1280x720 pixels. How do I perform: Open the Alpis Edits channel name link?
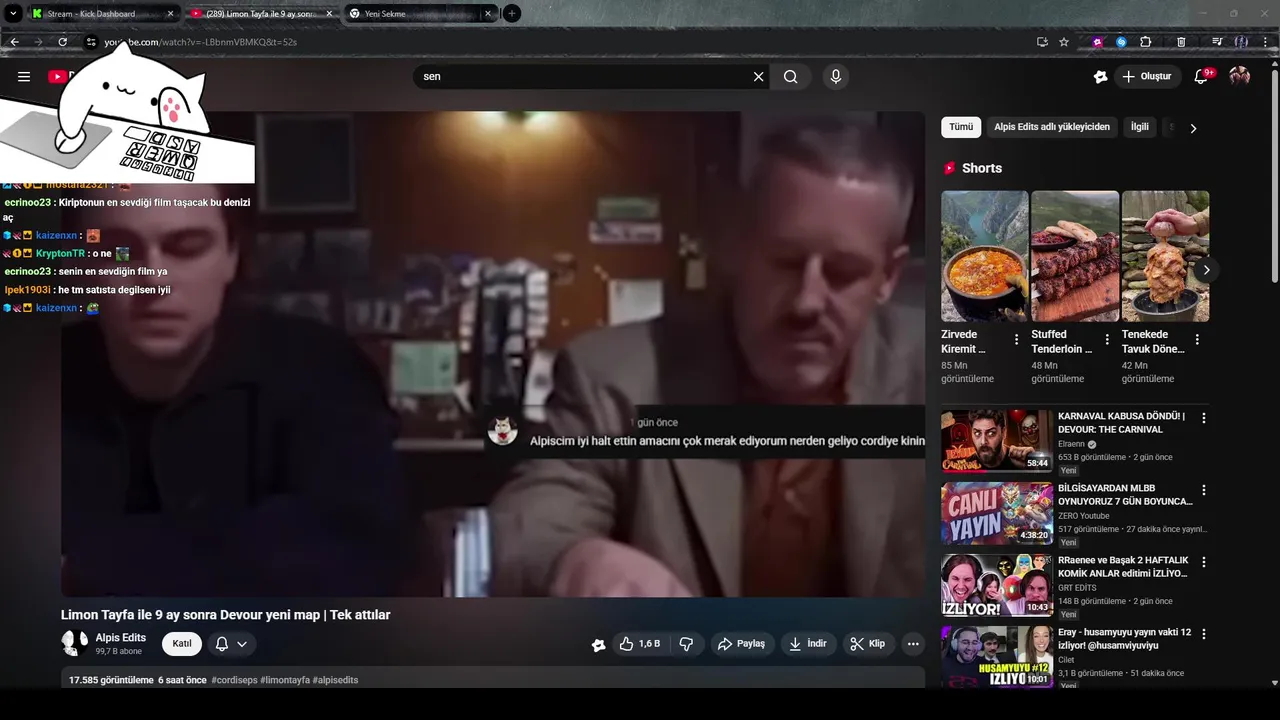coord(121,638)
